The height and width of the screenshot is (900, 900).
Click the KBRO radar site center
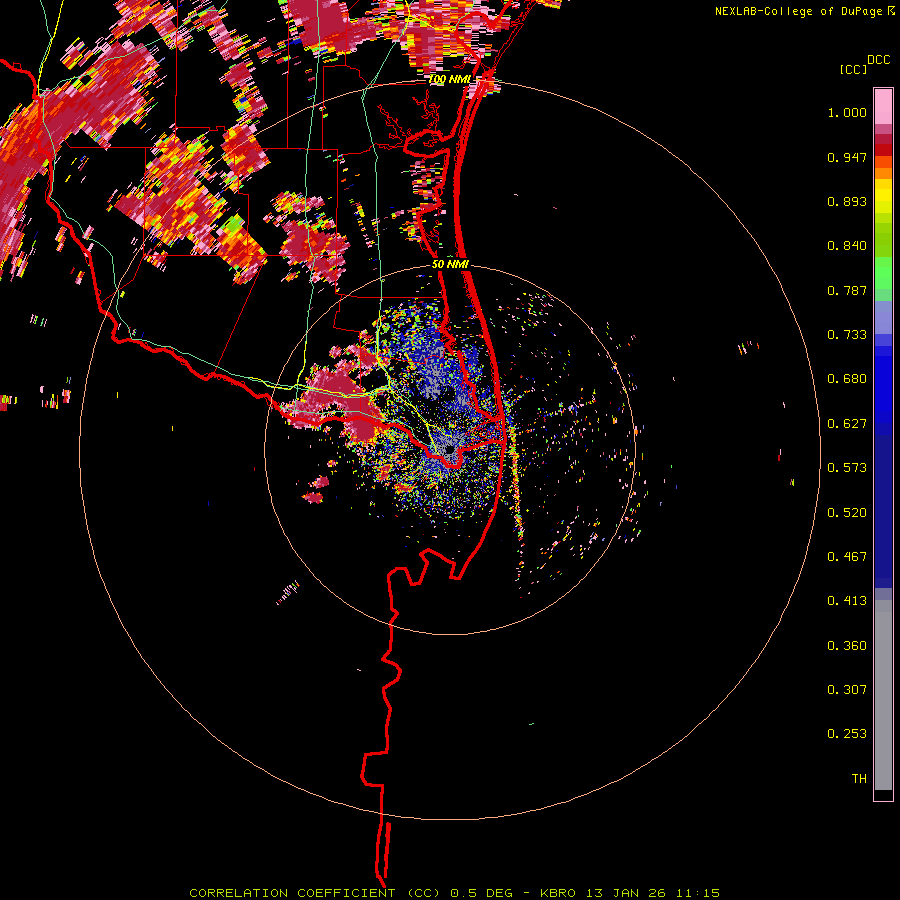coord(449,449)
